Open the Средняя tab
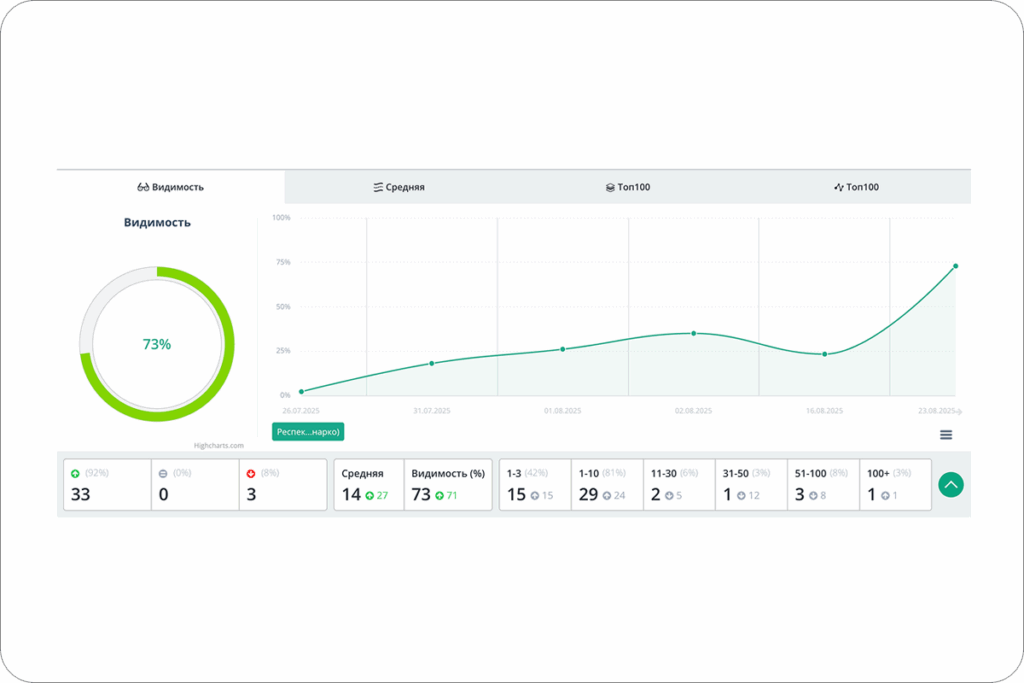Screen dimensions: 1024x683 tap(399, 187)
